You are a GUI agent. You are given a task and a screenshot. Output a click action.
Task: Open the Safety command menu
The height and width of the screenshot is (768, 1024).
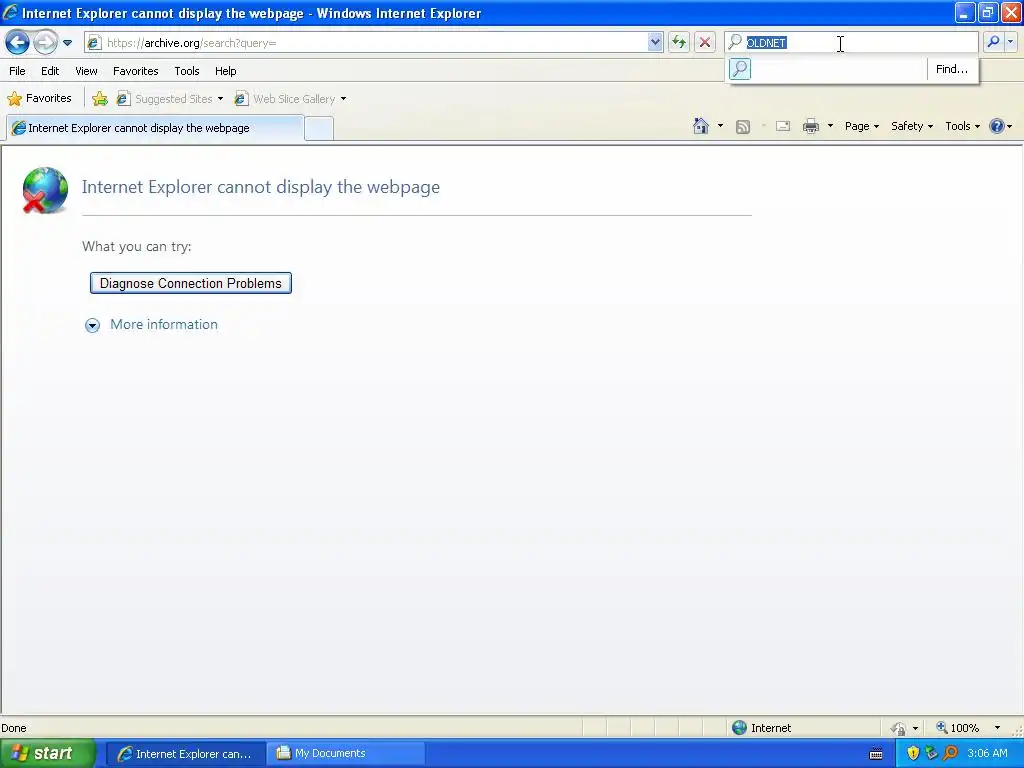(x=912, y=126)
